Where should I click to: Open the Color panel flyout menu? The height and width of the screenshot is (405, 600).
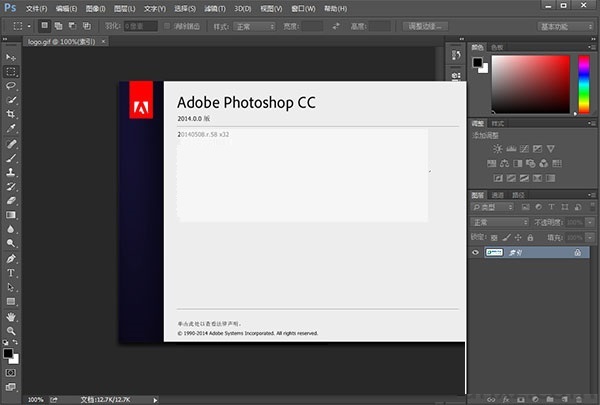(592, 47)
